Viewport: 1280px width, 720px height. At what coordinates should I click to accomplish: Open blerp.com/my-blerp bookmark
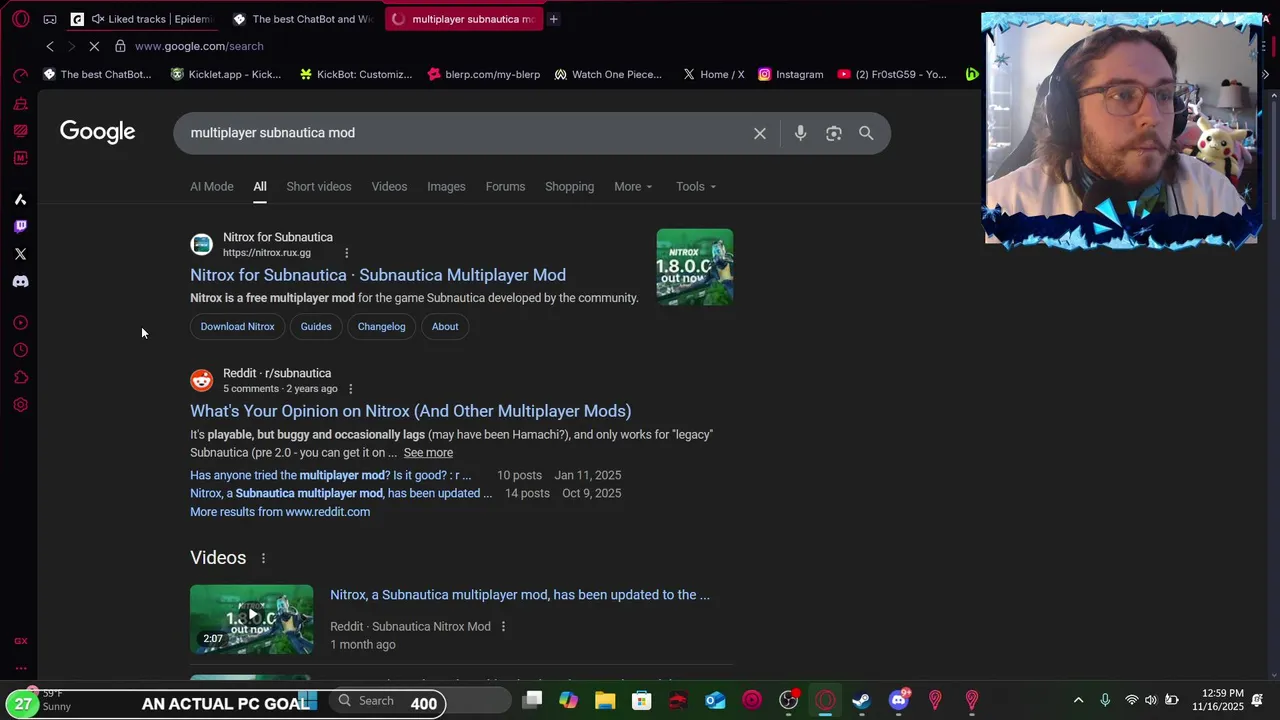coord(484,74)
